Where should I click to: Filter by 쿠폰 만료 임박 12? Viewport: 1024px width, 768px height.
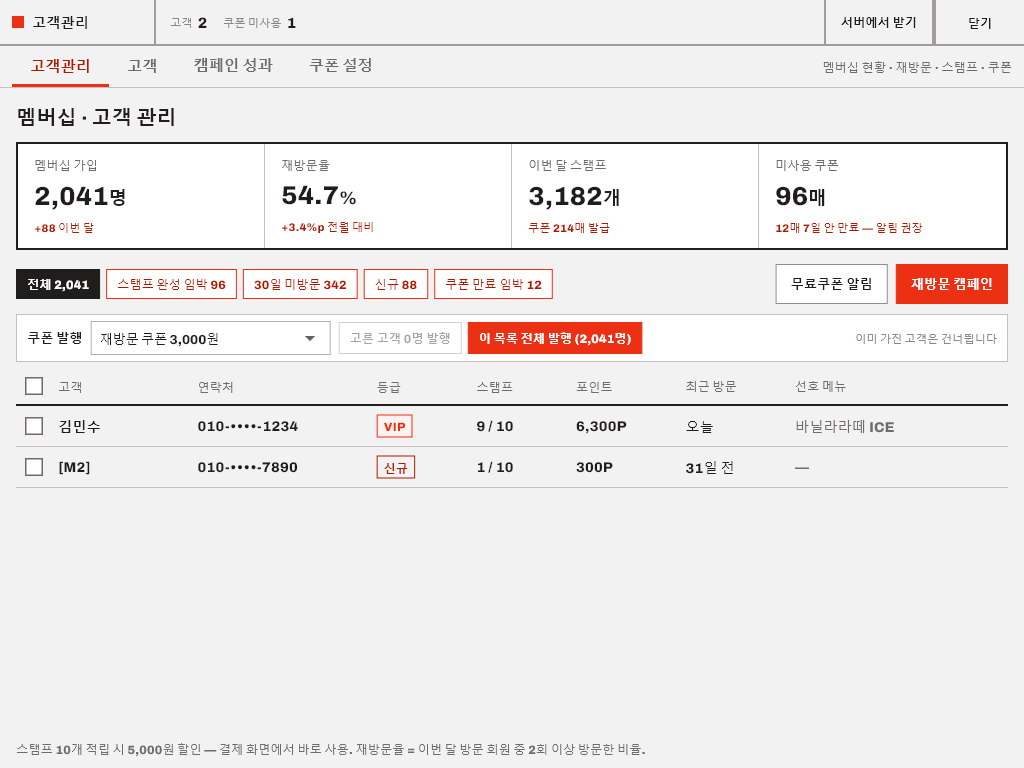(x=493, y=284)
